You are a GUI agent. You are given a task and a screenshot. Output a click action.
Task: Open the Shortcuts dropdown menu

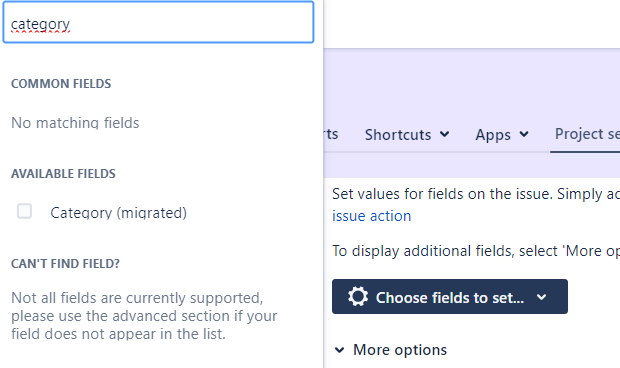[407, 135]
